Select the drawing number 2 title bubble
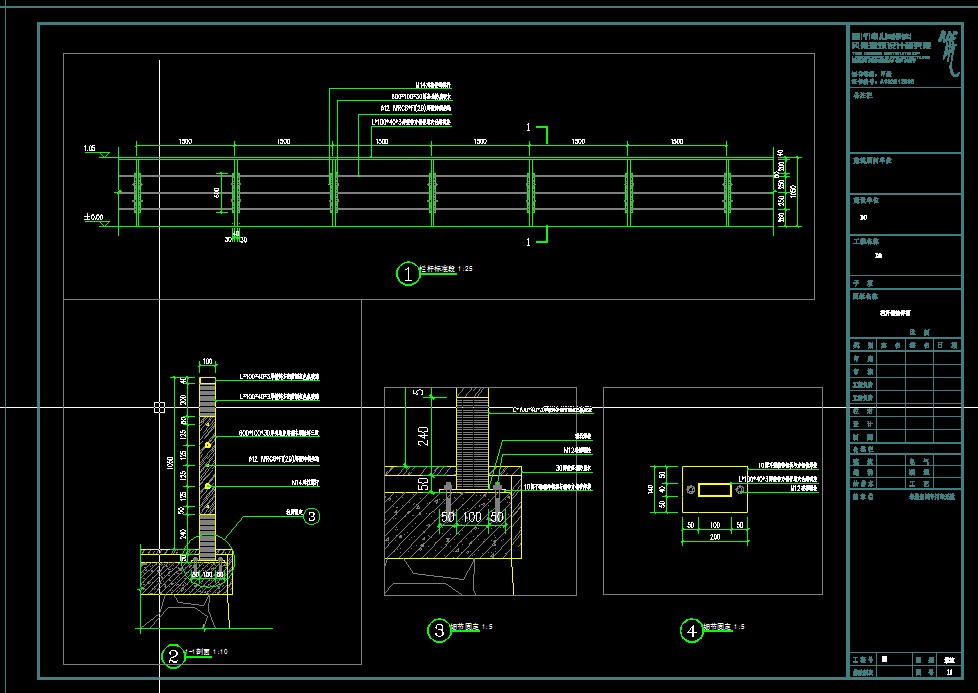Image resolution: width=978 pixels, height=693 pixels. (173, 656)
